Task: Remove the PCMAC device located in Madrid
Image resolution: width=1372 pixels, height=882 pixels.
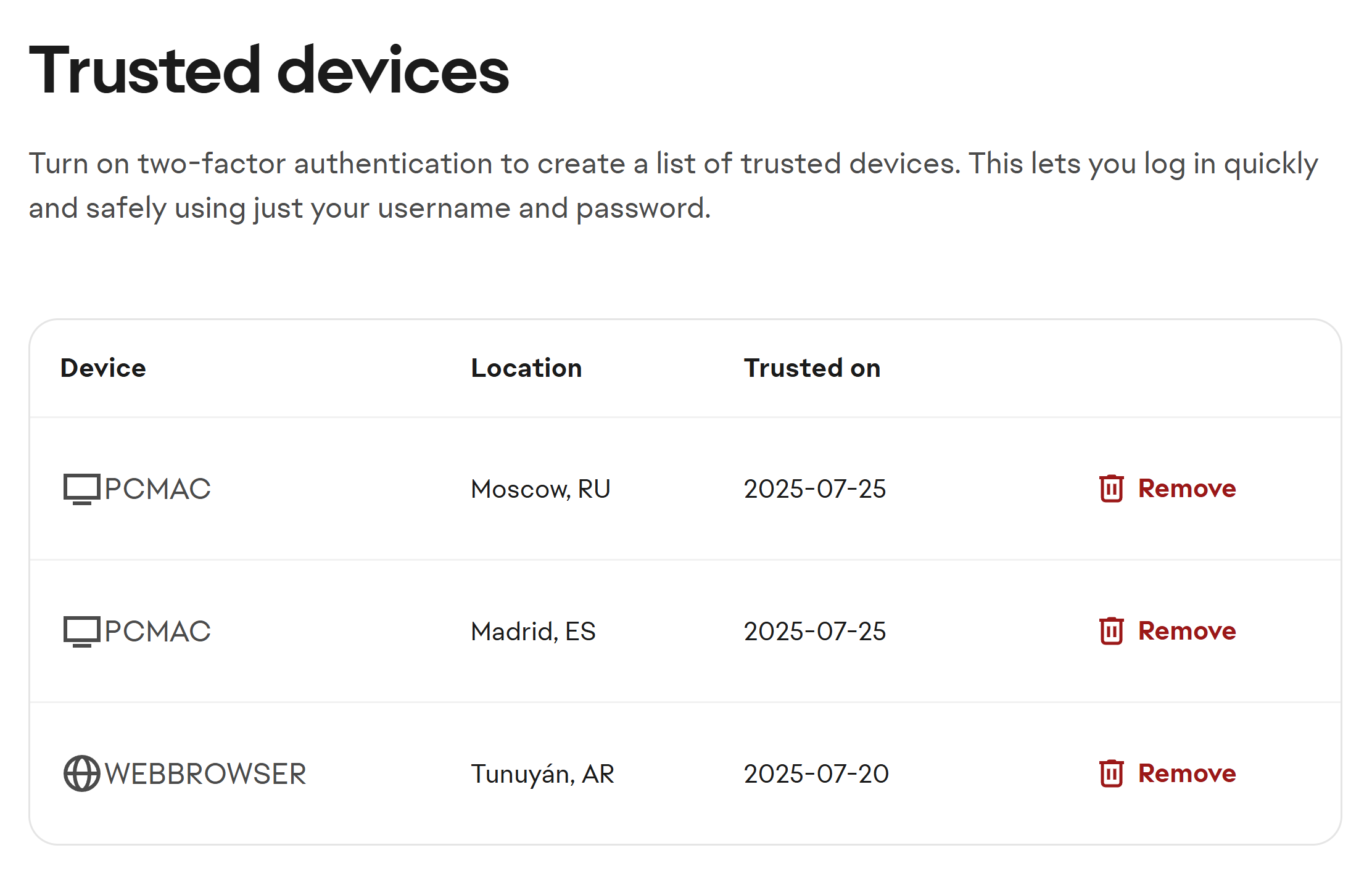Action: [x=1186, y=631]
